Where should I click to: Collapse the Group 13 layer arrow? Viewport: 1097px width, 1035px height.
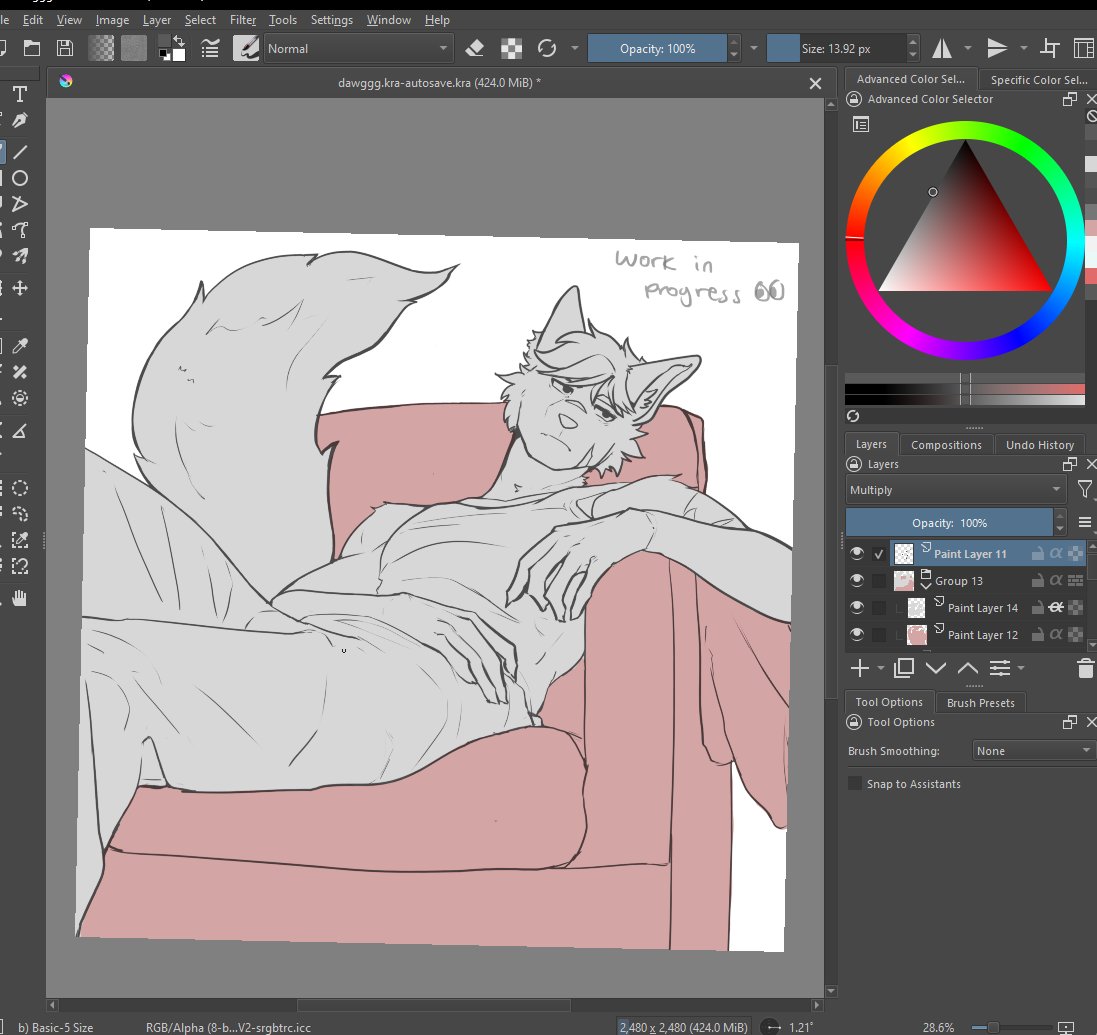coord(926,585)
